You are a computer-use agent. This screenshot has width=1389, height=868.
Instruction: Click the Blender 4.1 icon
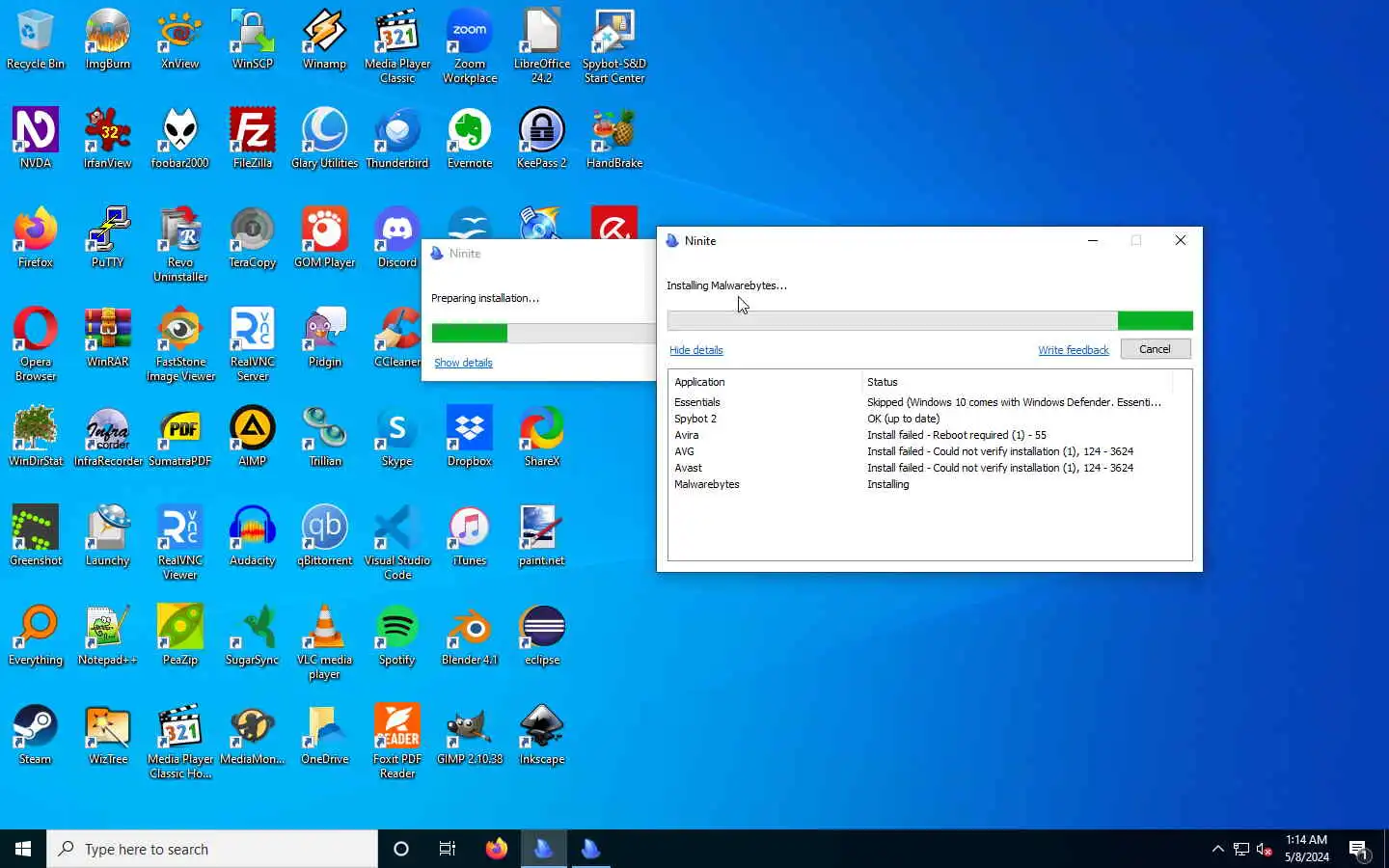[470, 636]
